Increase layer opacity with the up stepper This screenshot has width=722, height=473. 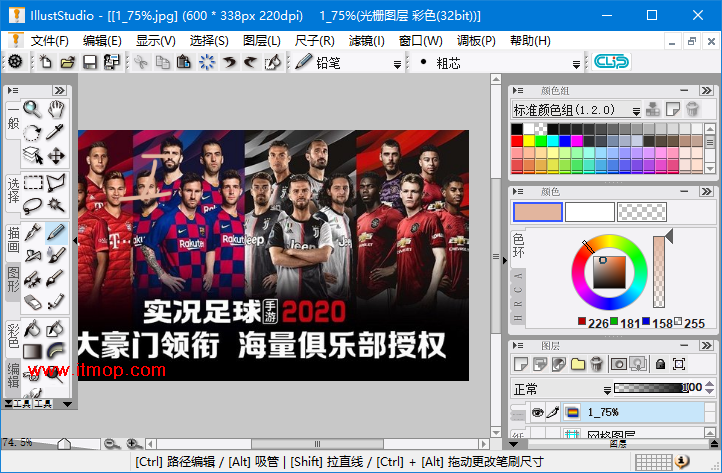pyautogui.click(x=710, y=384)
